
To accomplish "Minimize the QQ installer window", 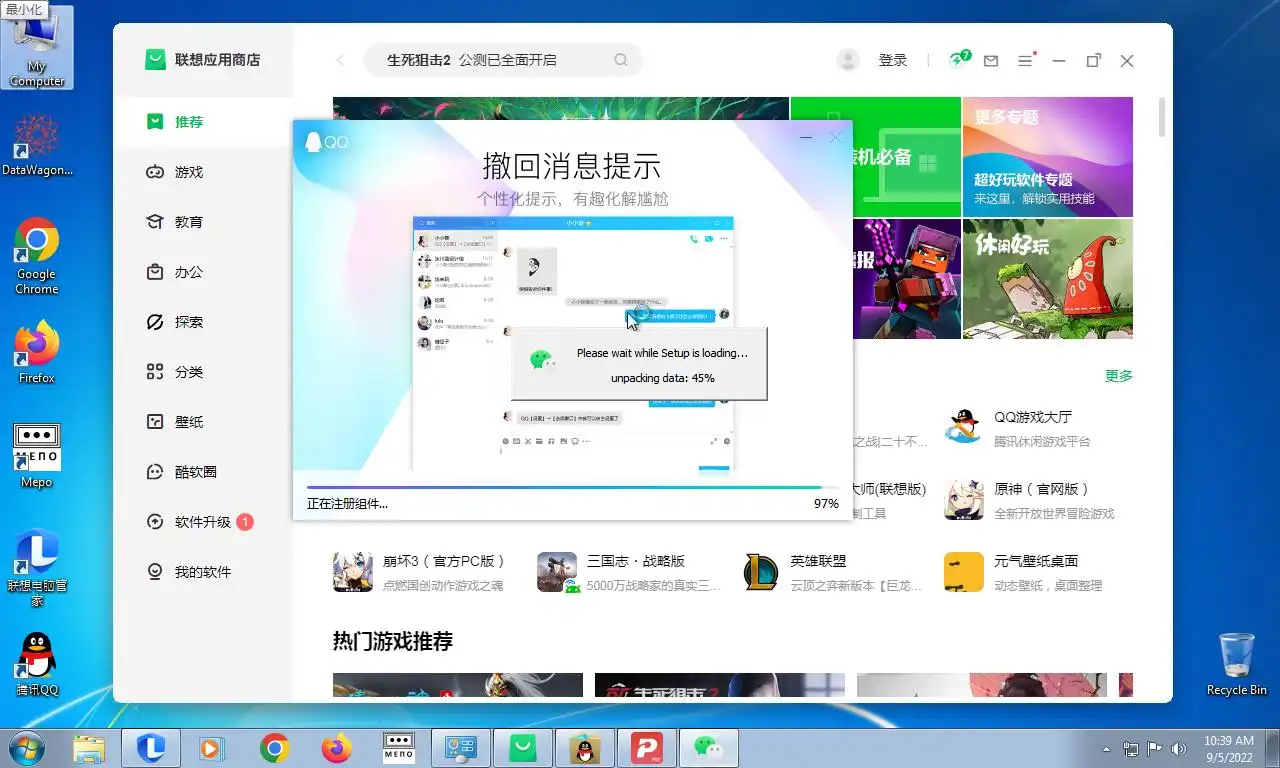I will click(x=806, y=137).
